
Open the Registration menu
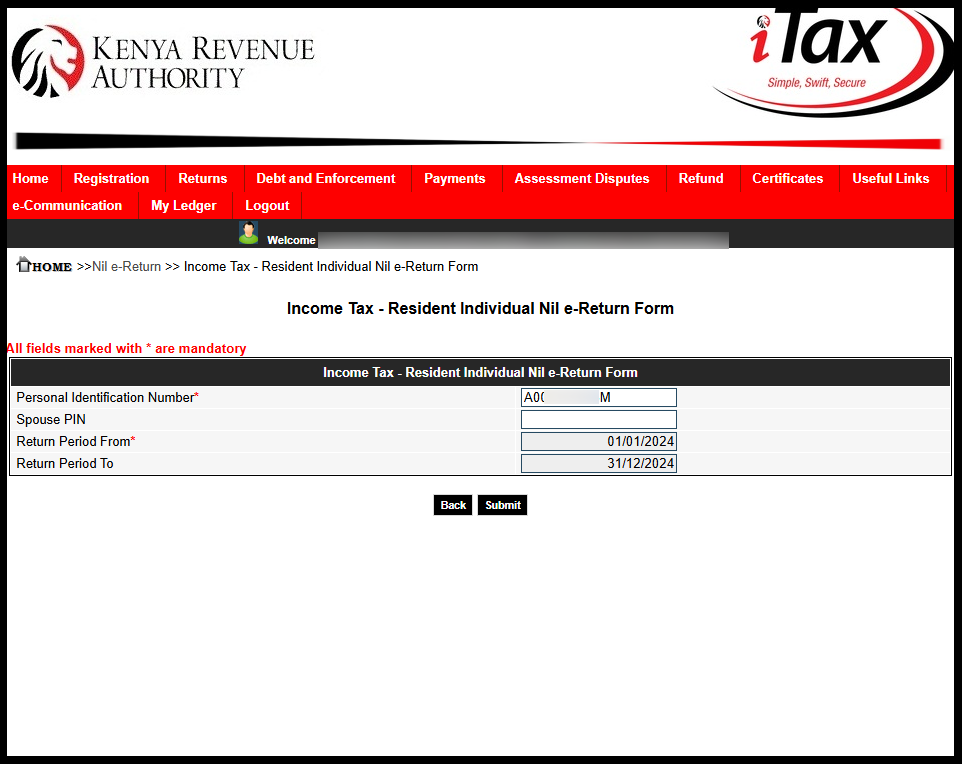coord(111,178)
